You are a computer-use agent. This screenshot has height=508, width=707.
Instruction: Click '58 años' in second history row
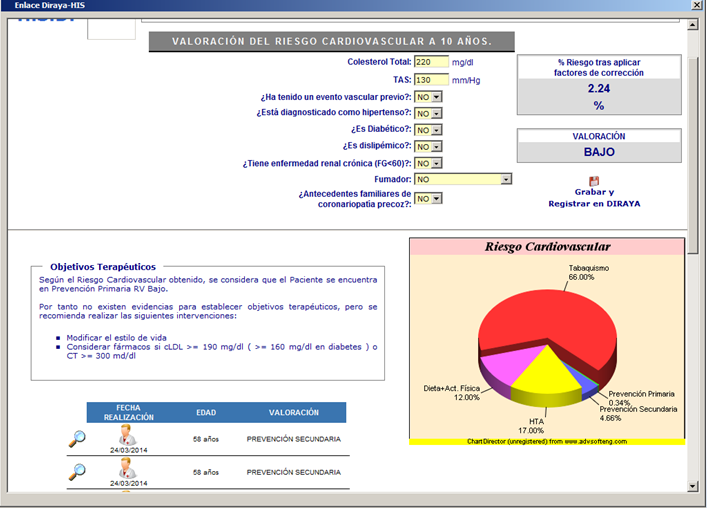[206, 472]
